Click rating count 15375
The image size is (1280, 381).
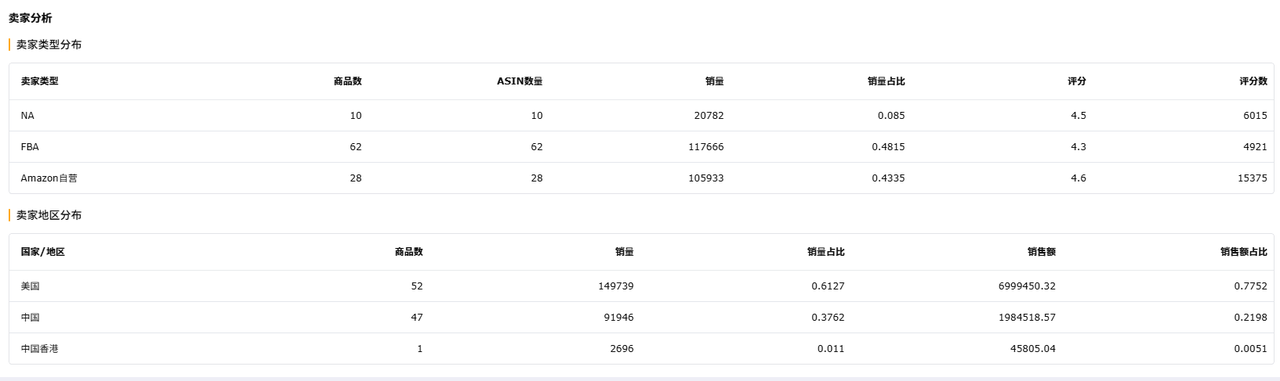click(1252, 178)
